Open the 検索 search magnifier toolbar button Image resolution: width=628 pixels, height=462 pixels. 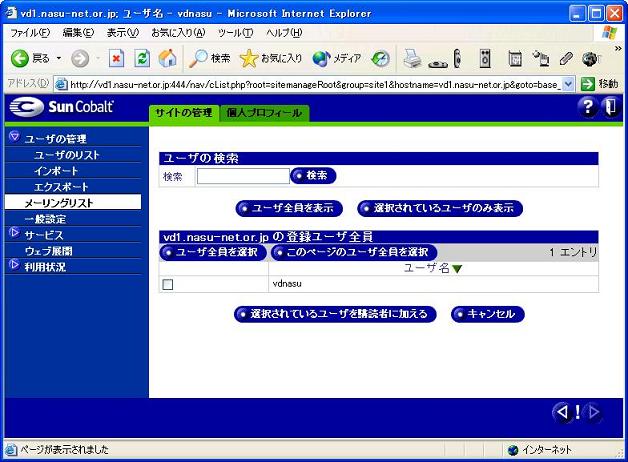210,59
